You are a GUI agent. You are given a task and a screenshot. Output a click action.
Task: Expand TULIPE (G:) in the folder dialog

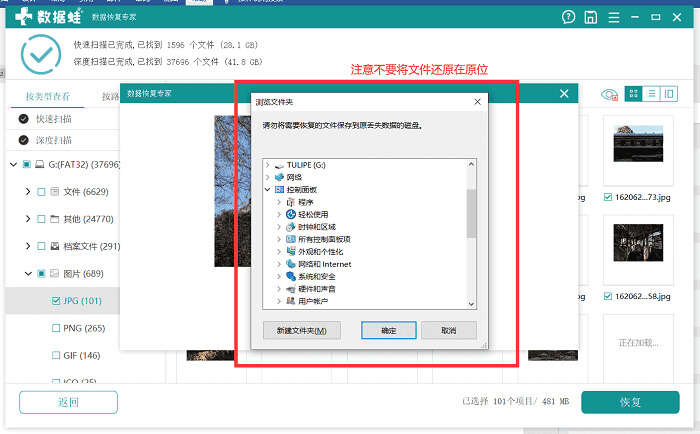coord(268,165)
